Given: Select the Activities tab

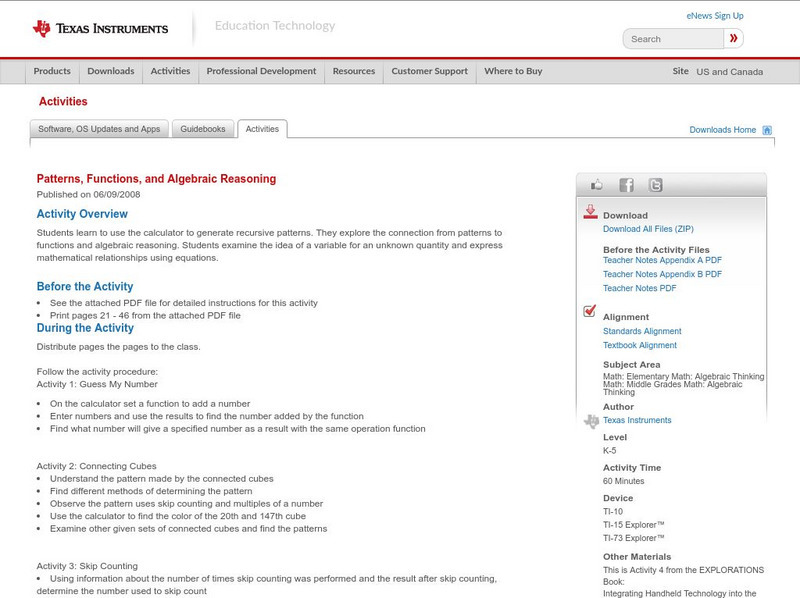Looking at the screenshot, I should (x=262, y=129).
